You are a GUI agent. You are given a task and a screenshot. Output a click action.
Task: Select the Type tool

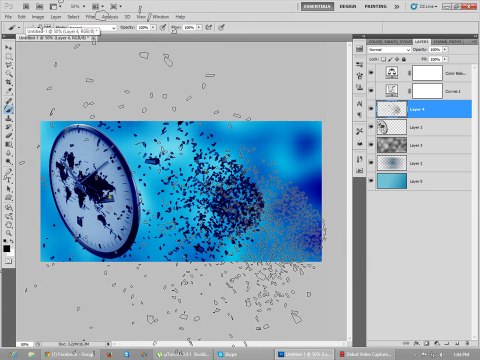[8, 180]
